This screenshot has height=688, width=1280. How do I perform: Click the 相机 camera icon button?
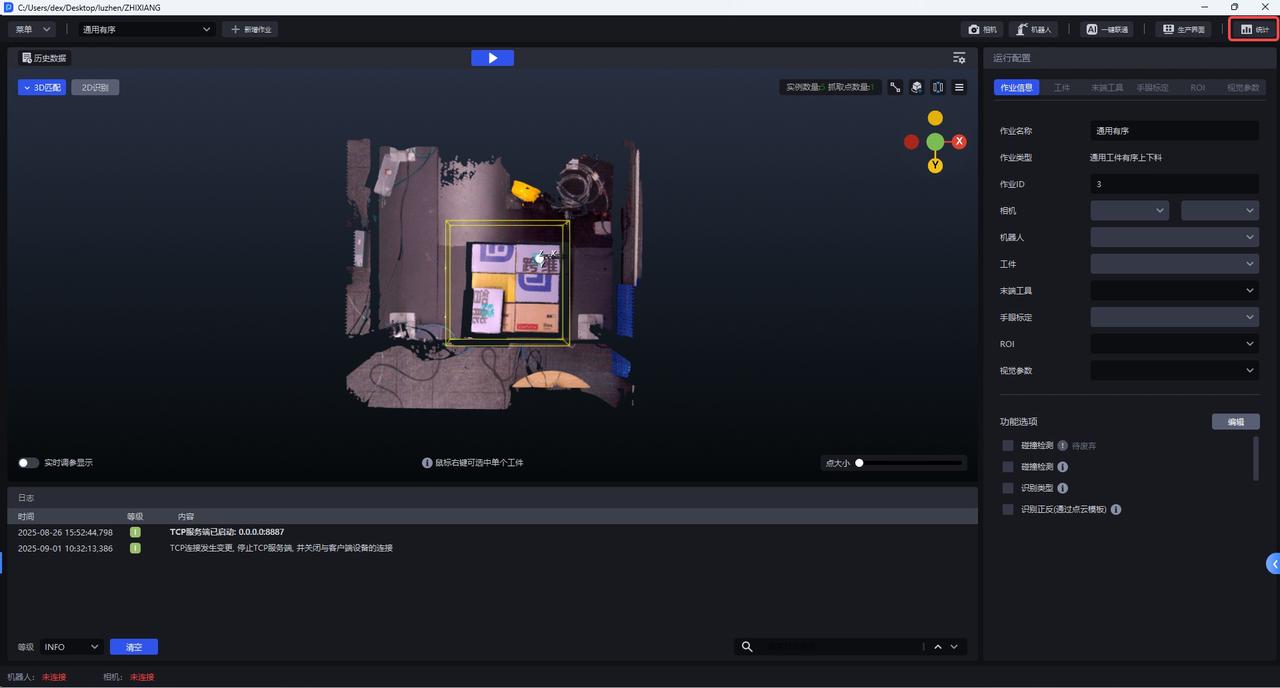click(983, 30)
